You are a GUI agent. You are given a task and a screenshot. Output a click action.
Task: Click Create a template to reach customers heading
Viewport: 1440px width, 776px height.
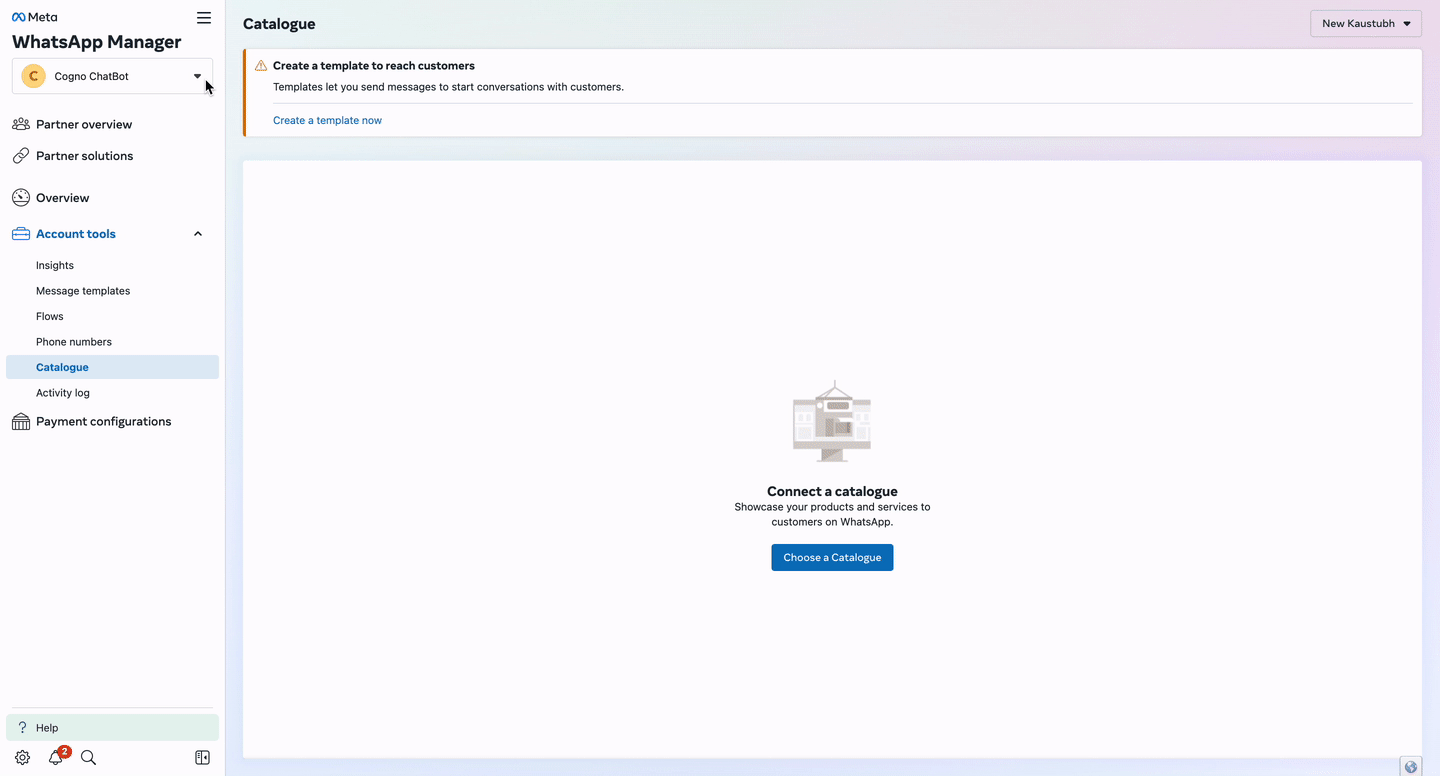point(374,66)
